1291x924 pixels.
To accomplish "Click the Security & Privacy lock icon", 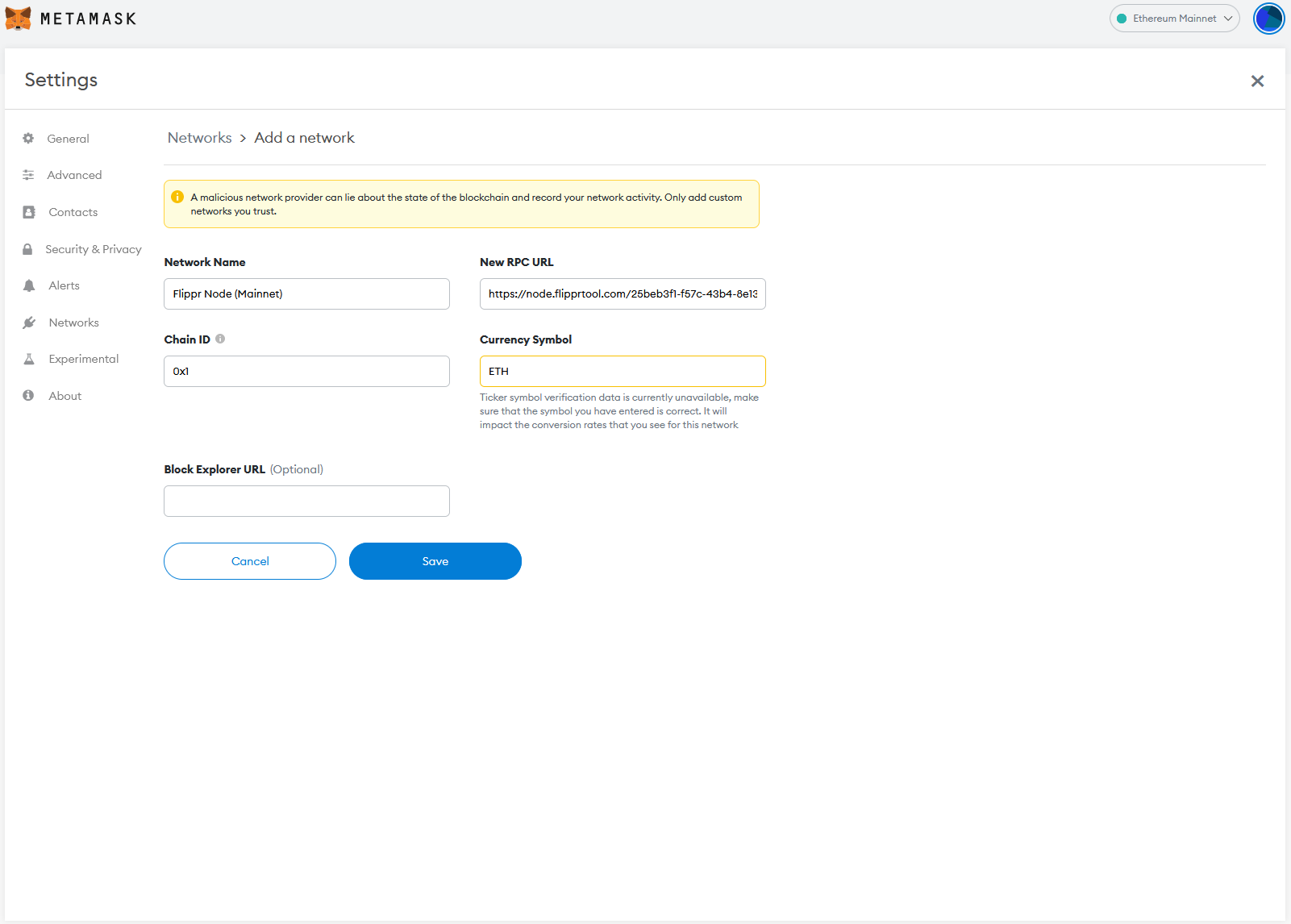I will [x=27, y=249].
